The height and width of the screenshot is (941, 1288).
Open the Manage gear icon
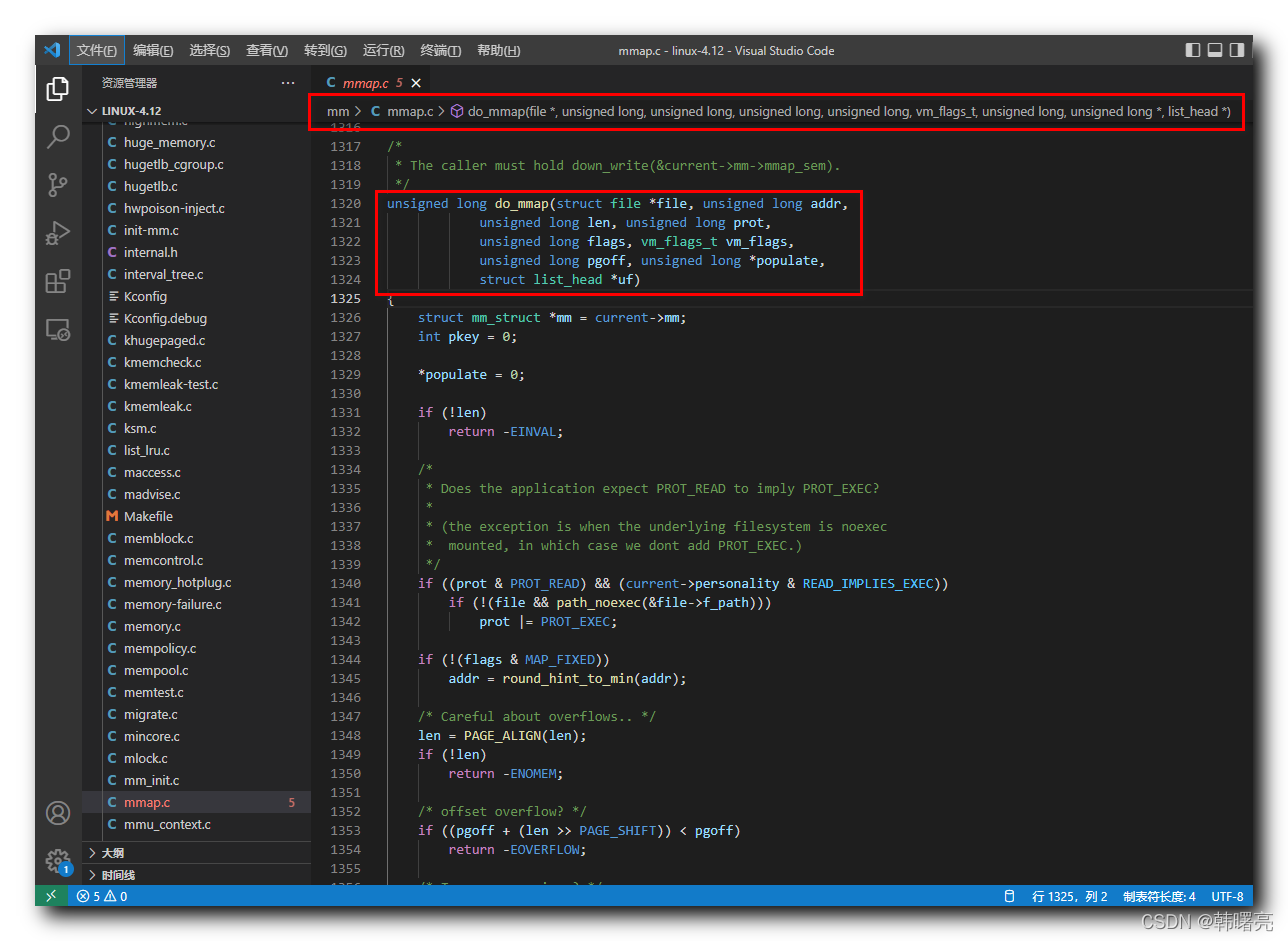point(58,861)
